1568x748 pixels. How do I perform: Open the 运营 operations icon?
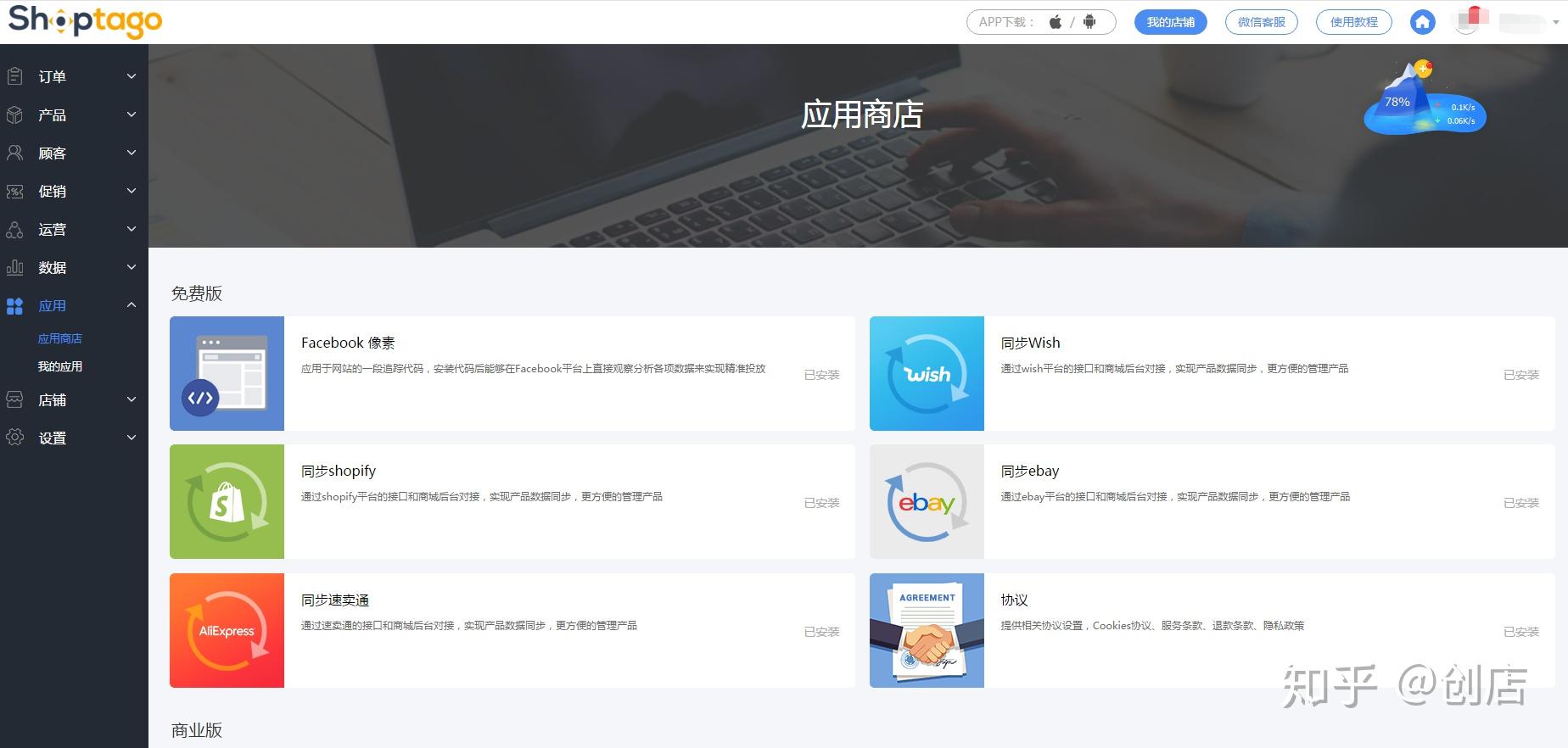(14, 229)
